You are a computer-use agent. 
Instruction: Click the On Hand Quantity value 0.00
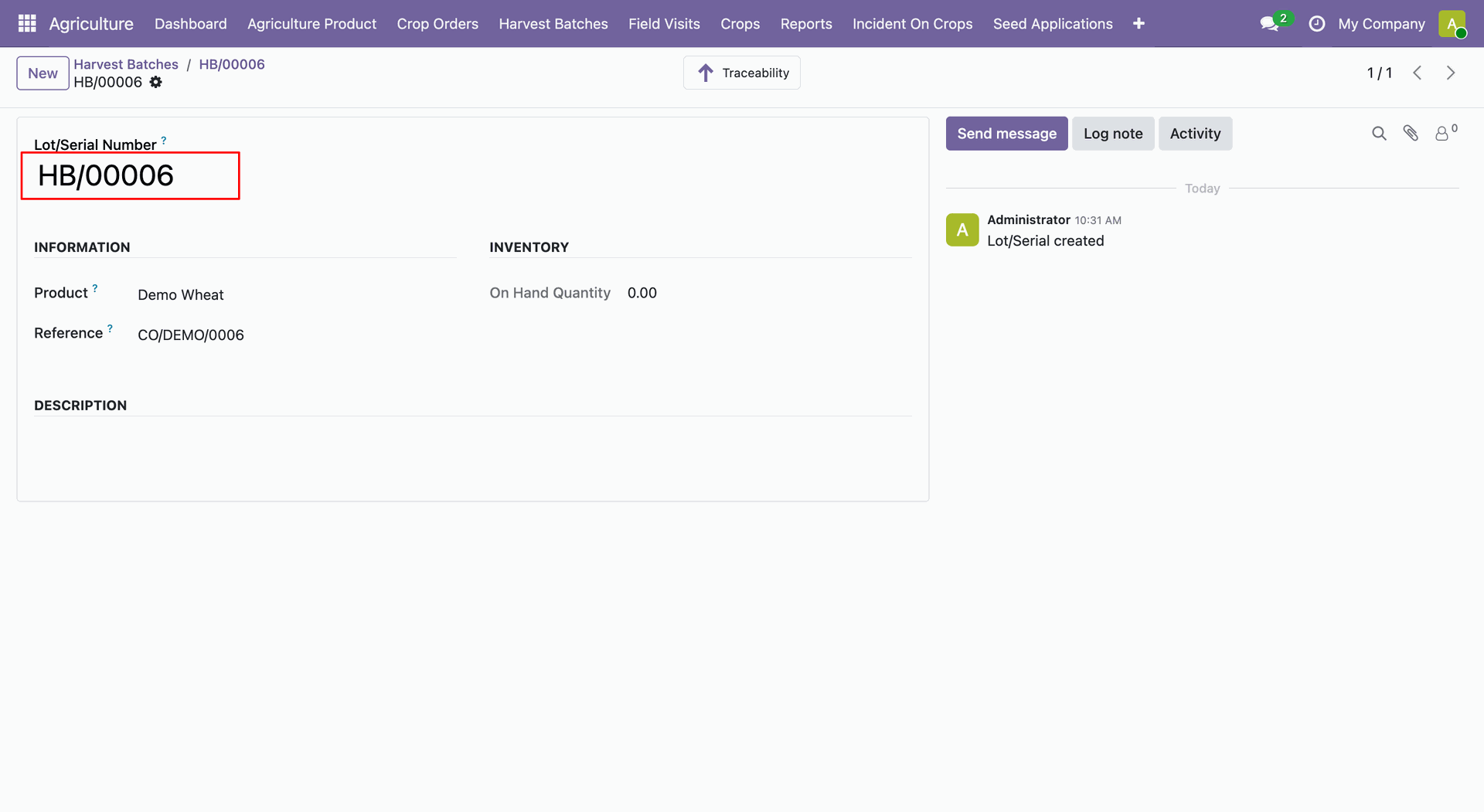tap(642, 293)
